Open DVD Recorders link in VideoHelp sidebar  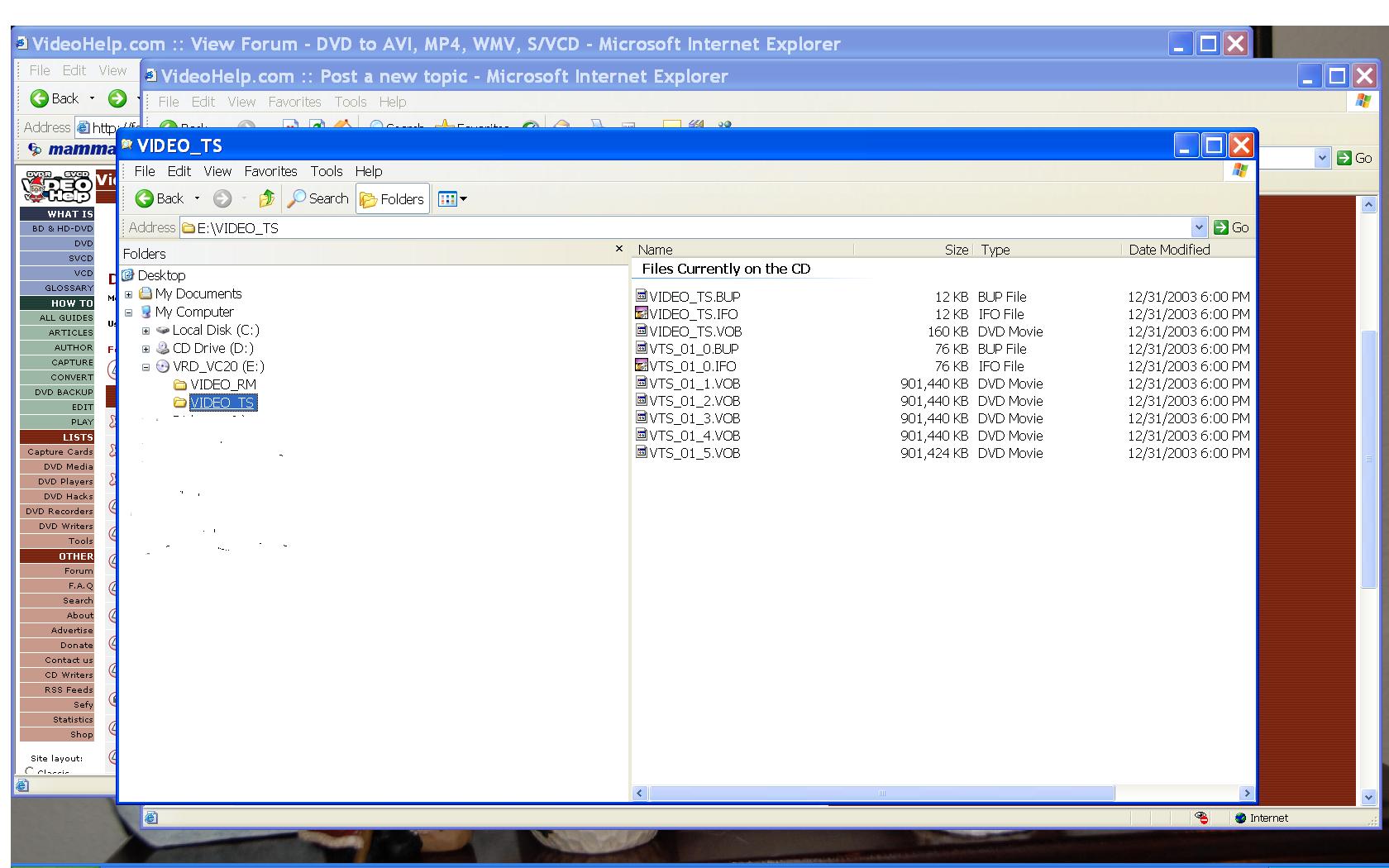59,511
